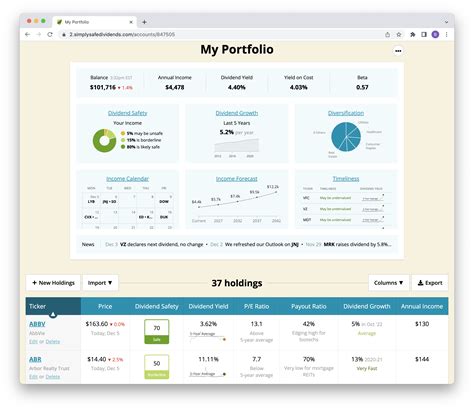Click the Balance value $101,716

coord(103,87)
